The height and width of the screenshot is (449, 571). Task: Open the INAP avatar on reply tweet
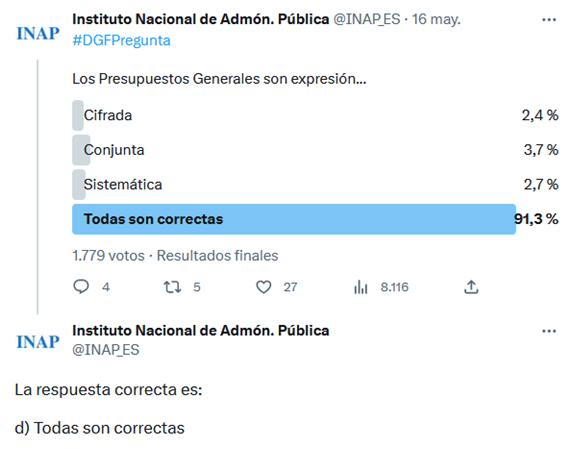click(x=38, y=342)
